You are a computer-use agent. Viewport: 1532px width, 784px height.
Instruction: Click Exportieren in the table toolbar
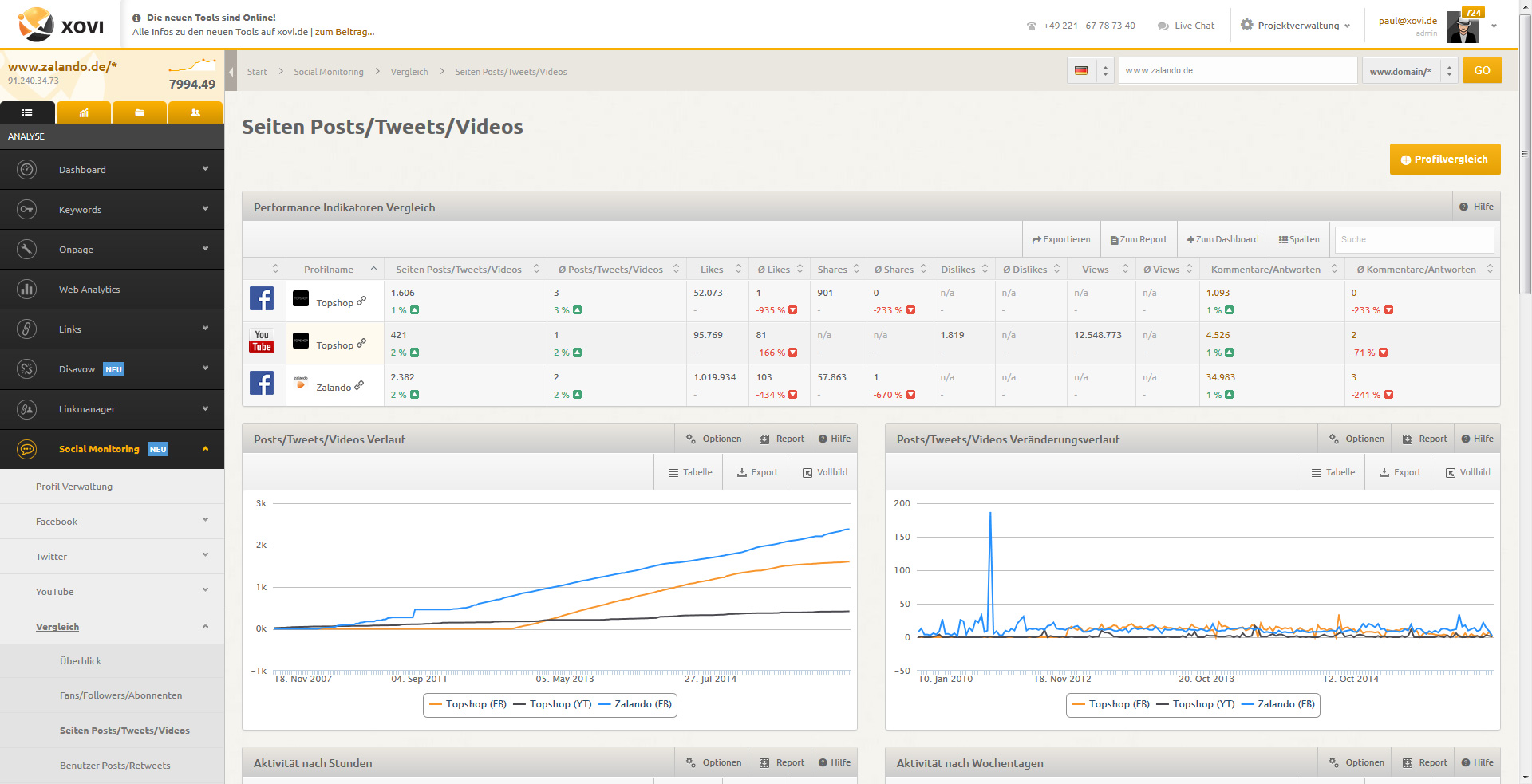point(1061,239)
